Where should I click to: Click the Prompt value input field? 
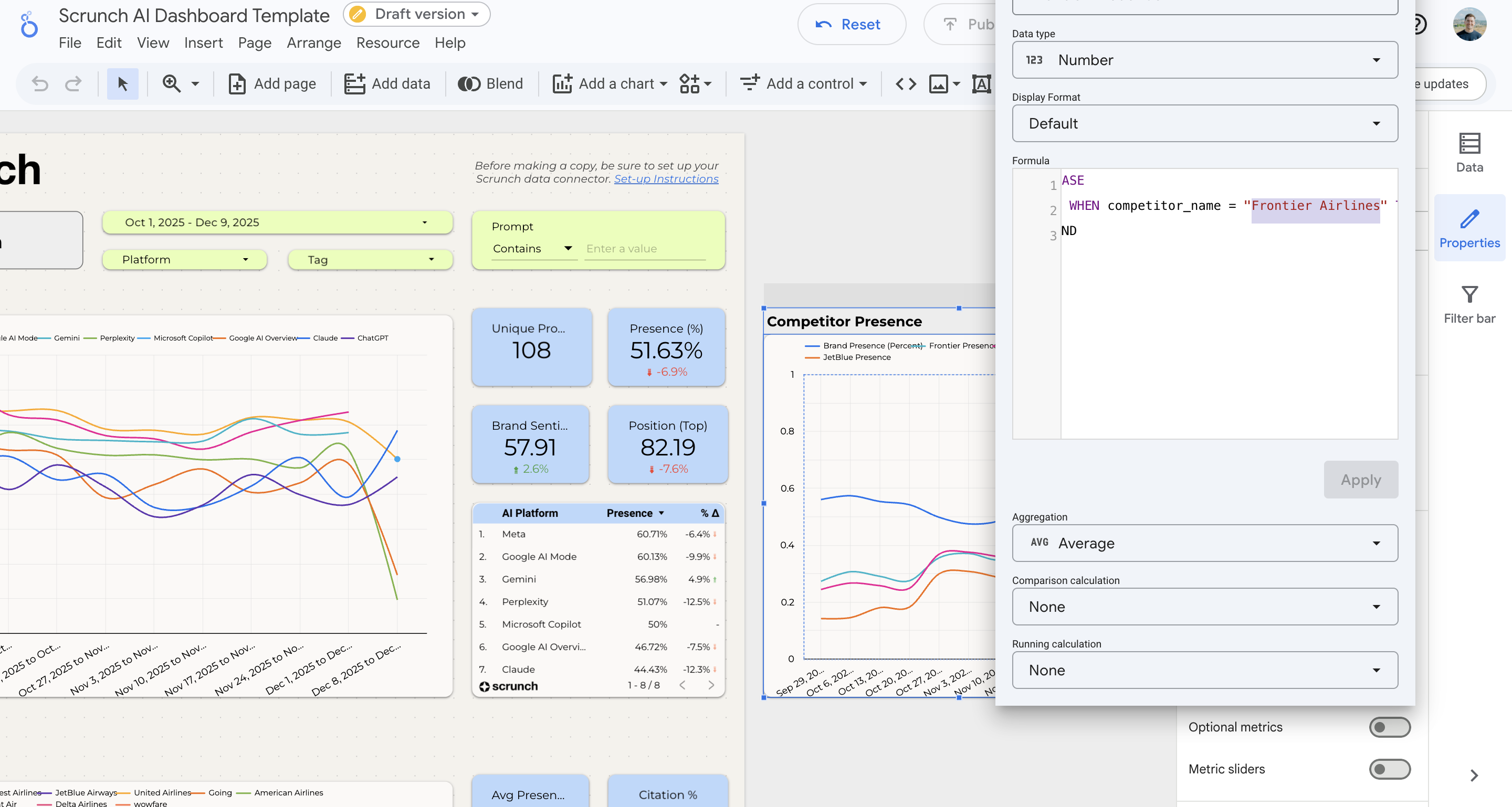point(645,249)
